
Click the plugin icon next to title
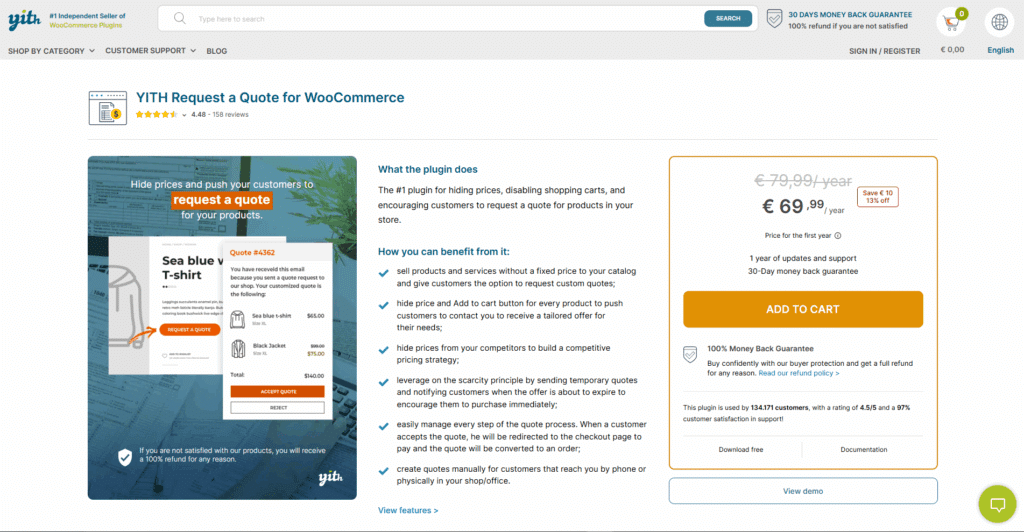coord(108,106)
